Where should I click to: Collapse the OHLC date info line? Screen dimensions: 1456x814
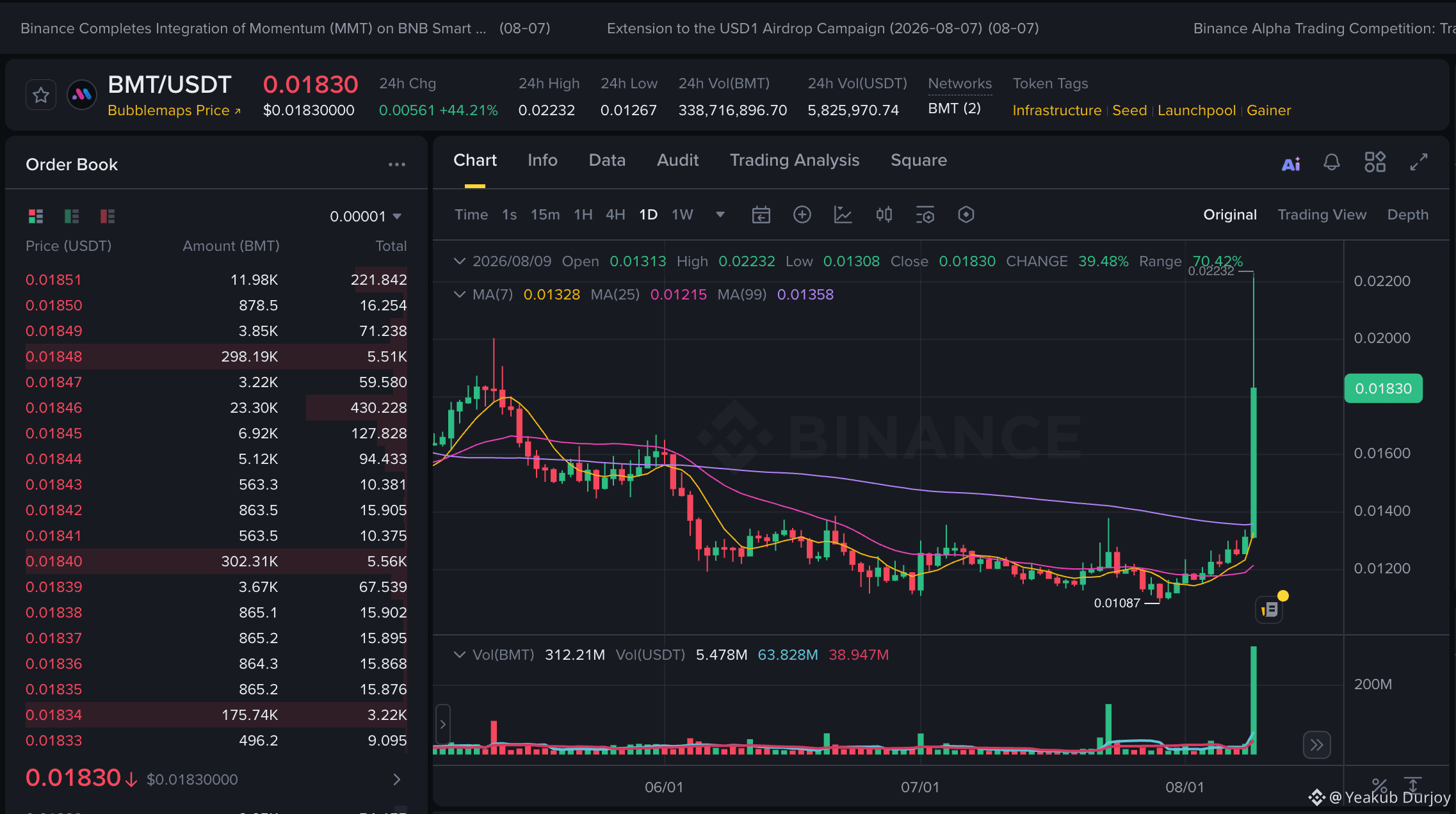coord(459,261)
